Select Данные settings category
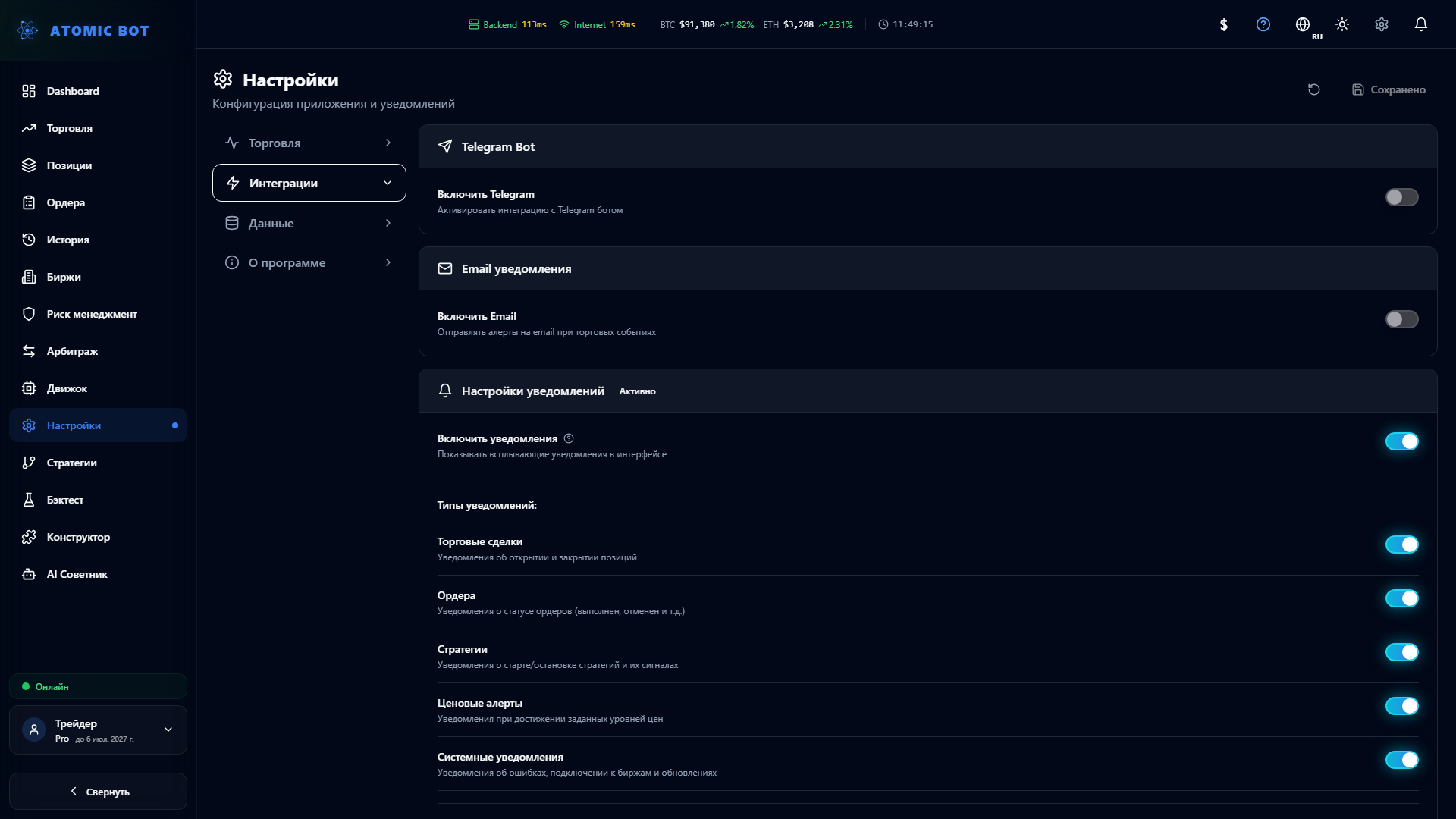Viewport: 1456px width, 819px height. coord(309,223)
